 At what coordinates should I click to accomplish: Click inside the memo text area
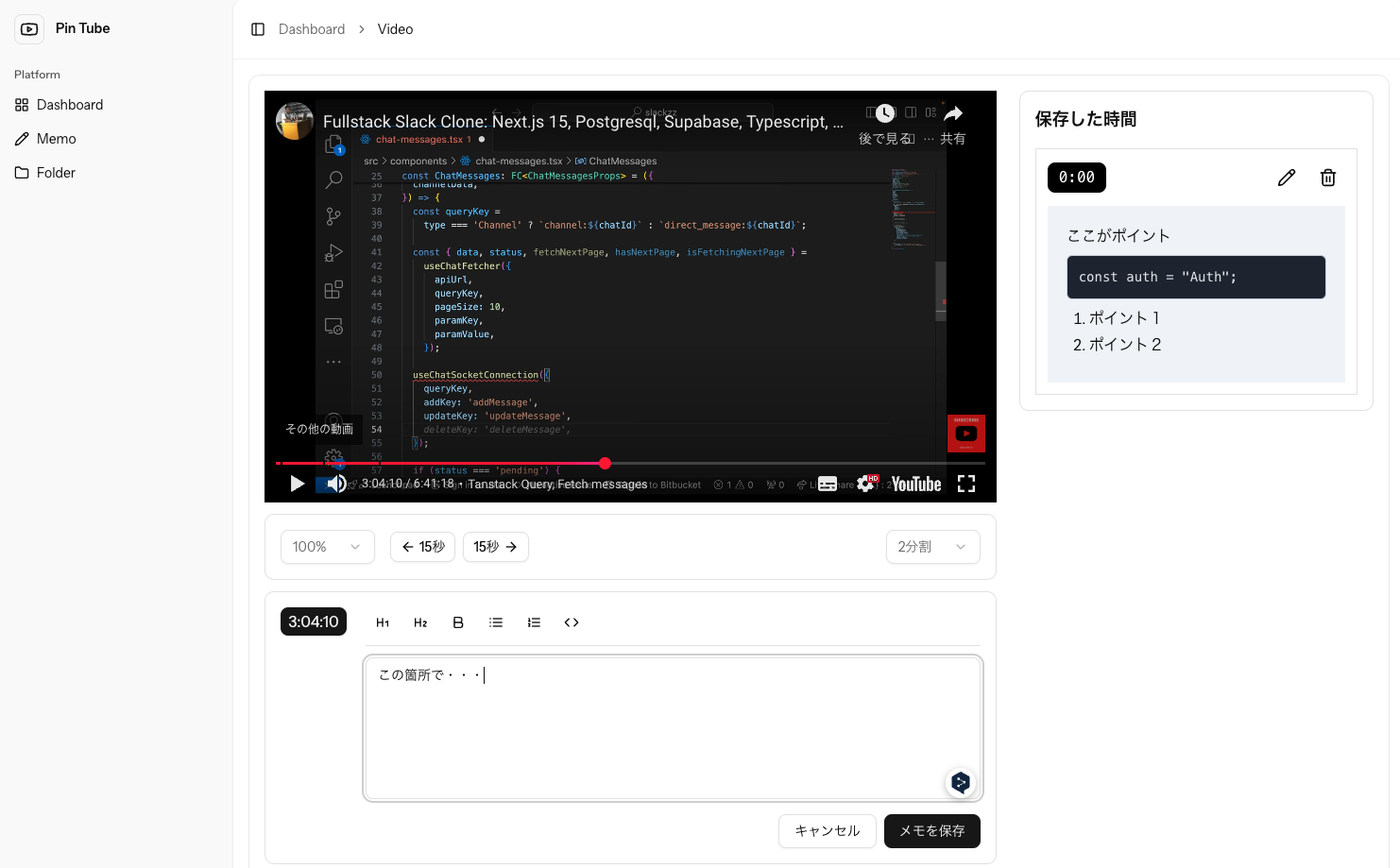pos(673,727)
